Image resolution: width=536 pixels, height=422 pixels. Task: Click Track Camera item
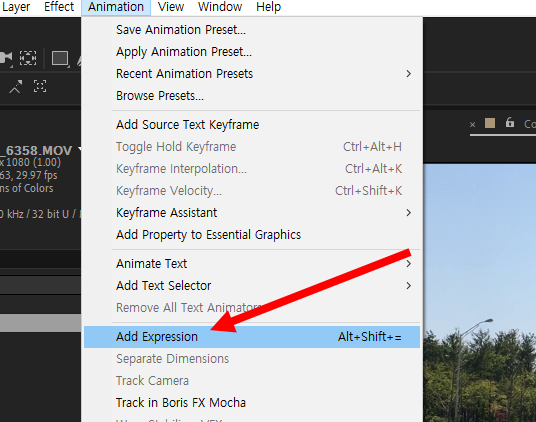pos(252,381)
